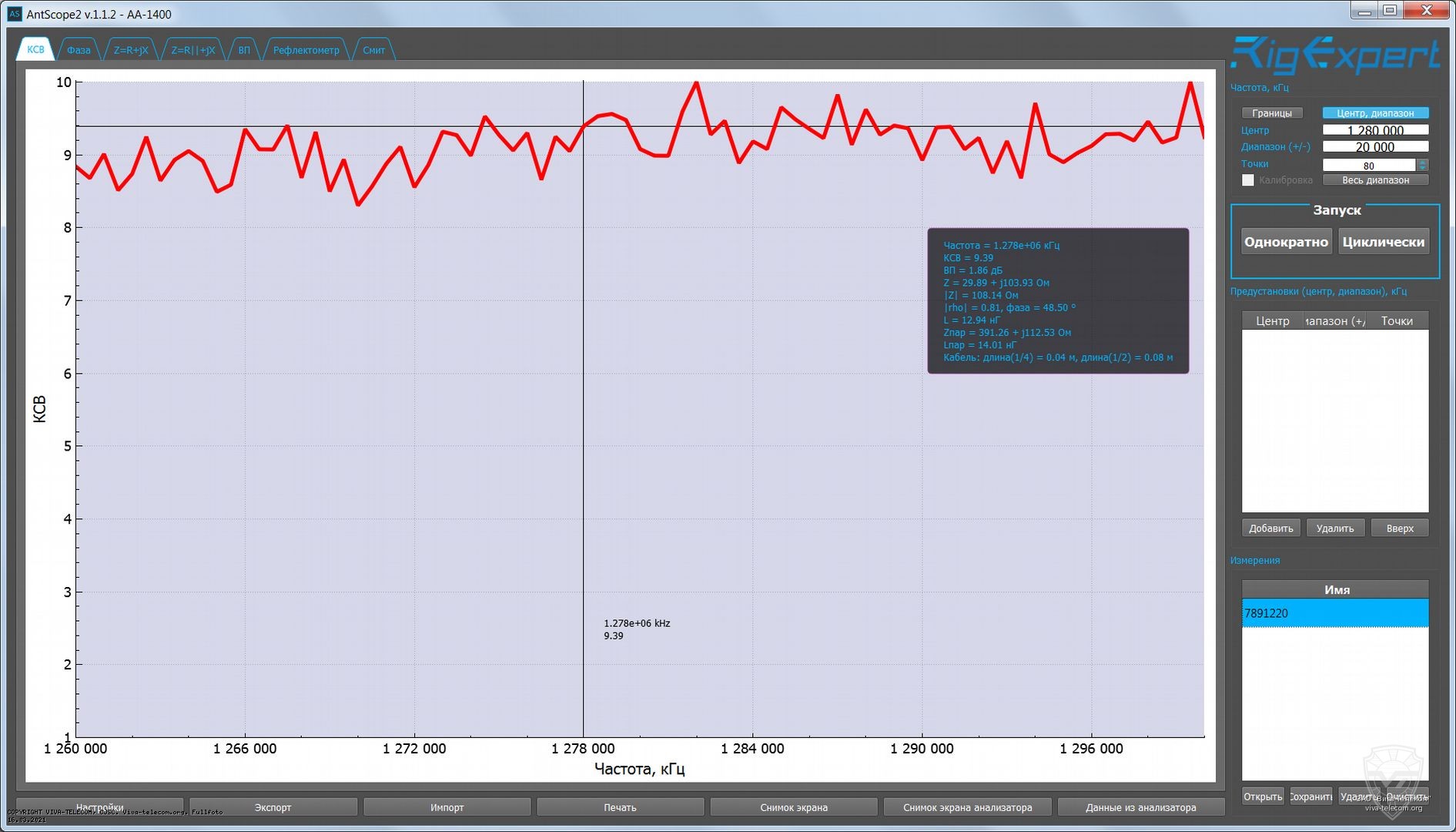
Task: Open the Фаза tab
Action: tap(79, 50)
